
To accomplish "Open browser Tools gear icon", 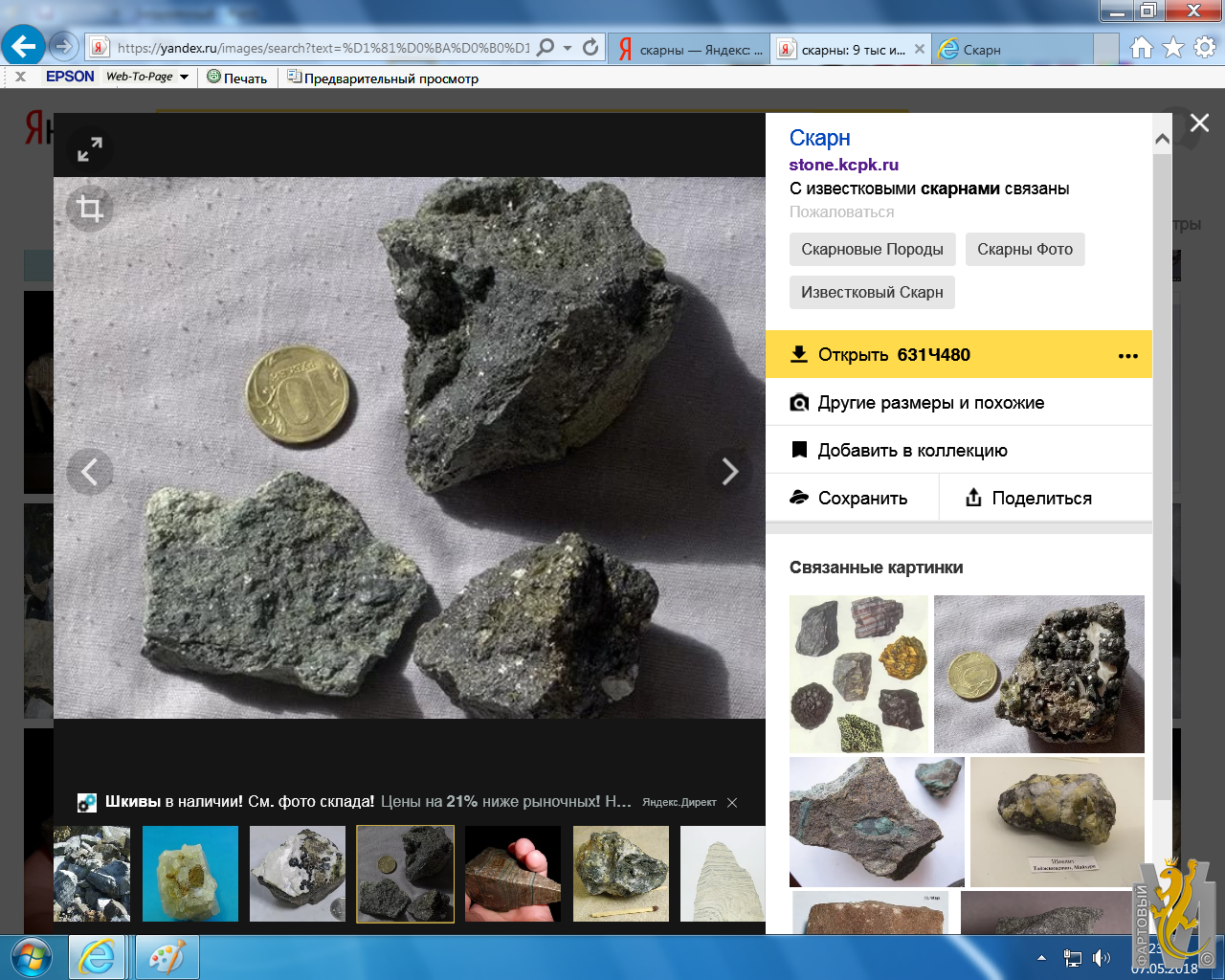I will tap(1205, 47).
